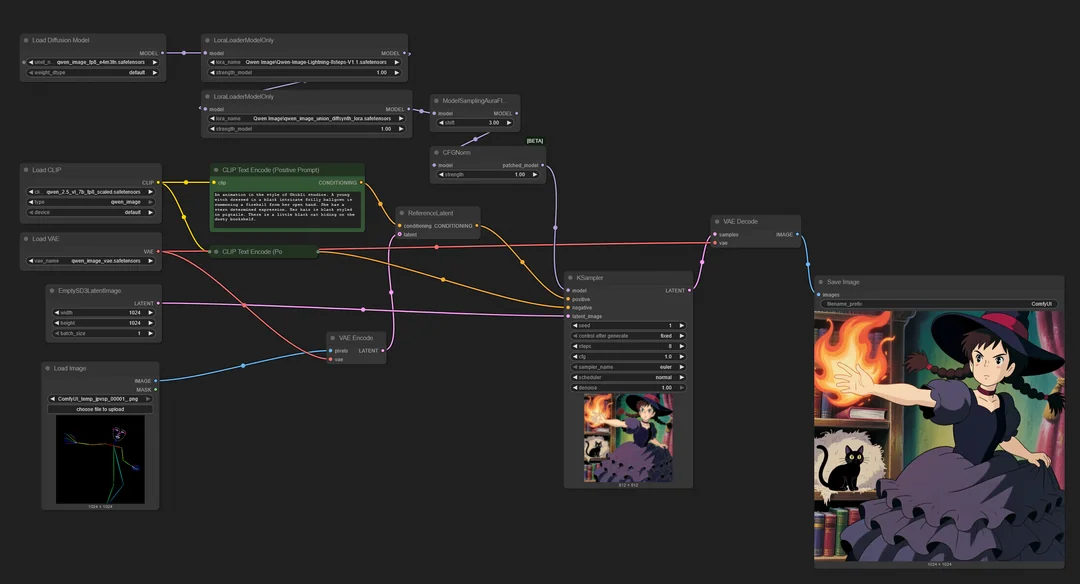1080x584 pixels.
Task: Click the IMAGE output socket on VAE Decode
Action: pos(798,234)
